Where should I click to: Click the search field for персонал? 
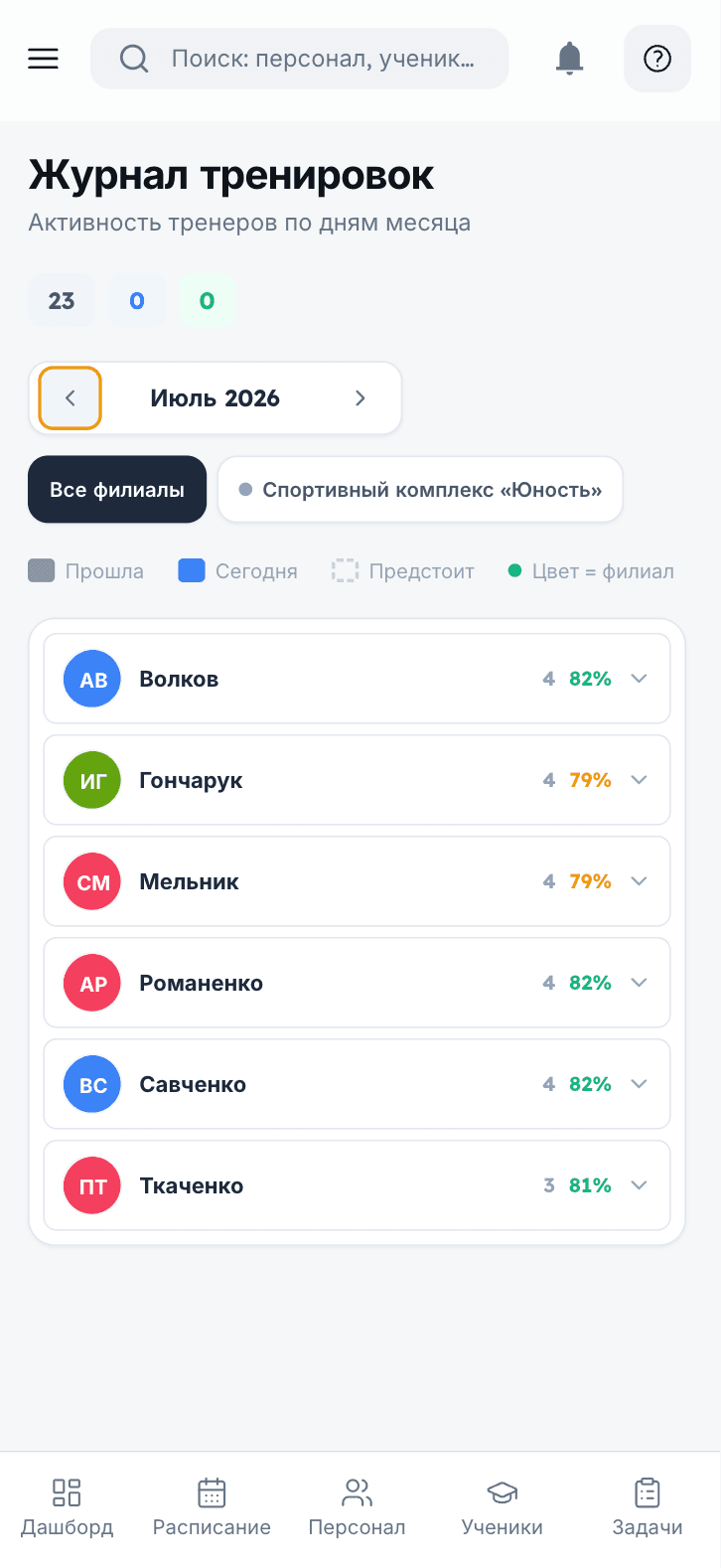pyautogui.click(x=300, y=59)
